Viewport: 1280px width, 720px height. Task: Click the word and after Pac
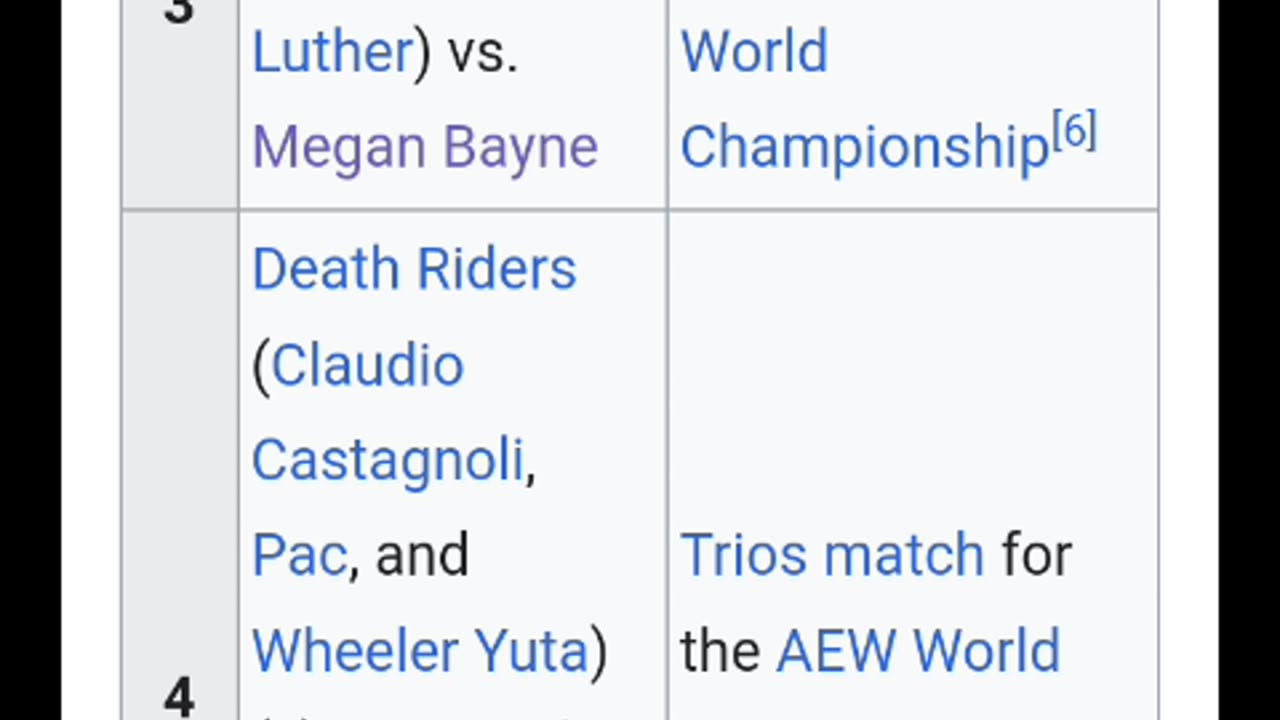(x=422, y=556)
